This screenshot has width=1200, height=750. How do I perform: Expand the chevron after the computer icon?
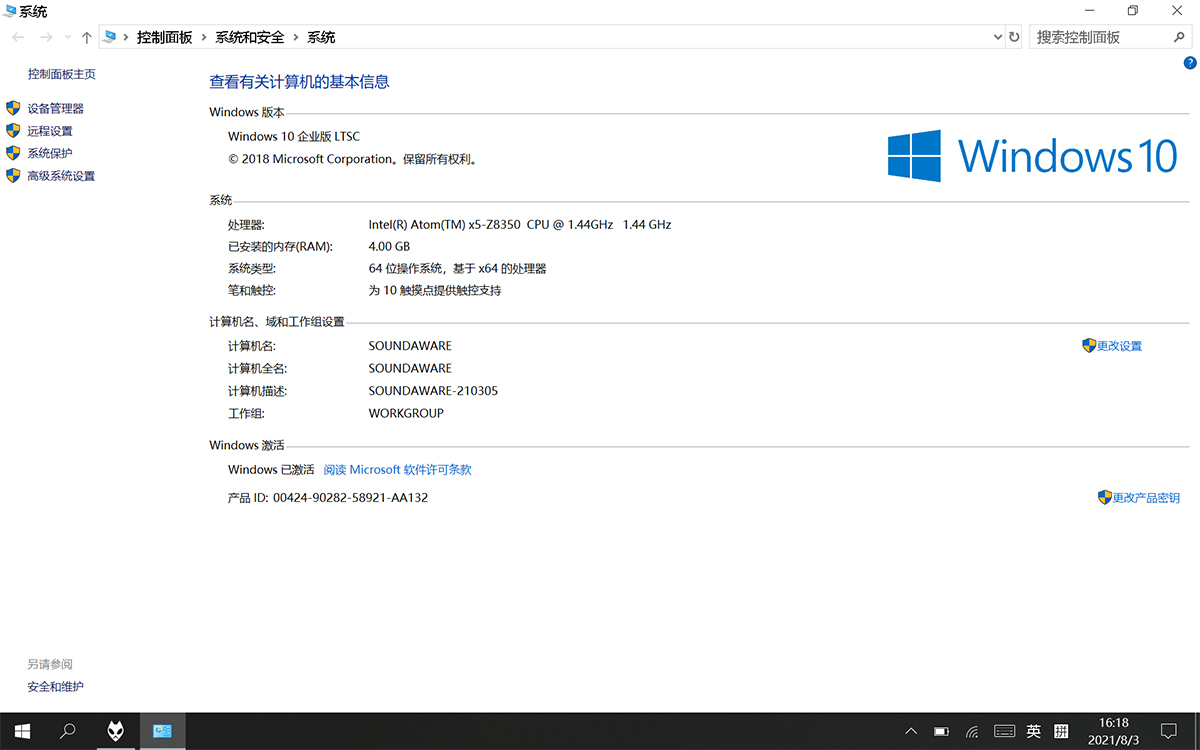point(126,37)
